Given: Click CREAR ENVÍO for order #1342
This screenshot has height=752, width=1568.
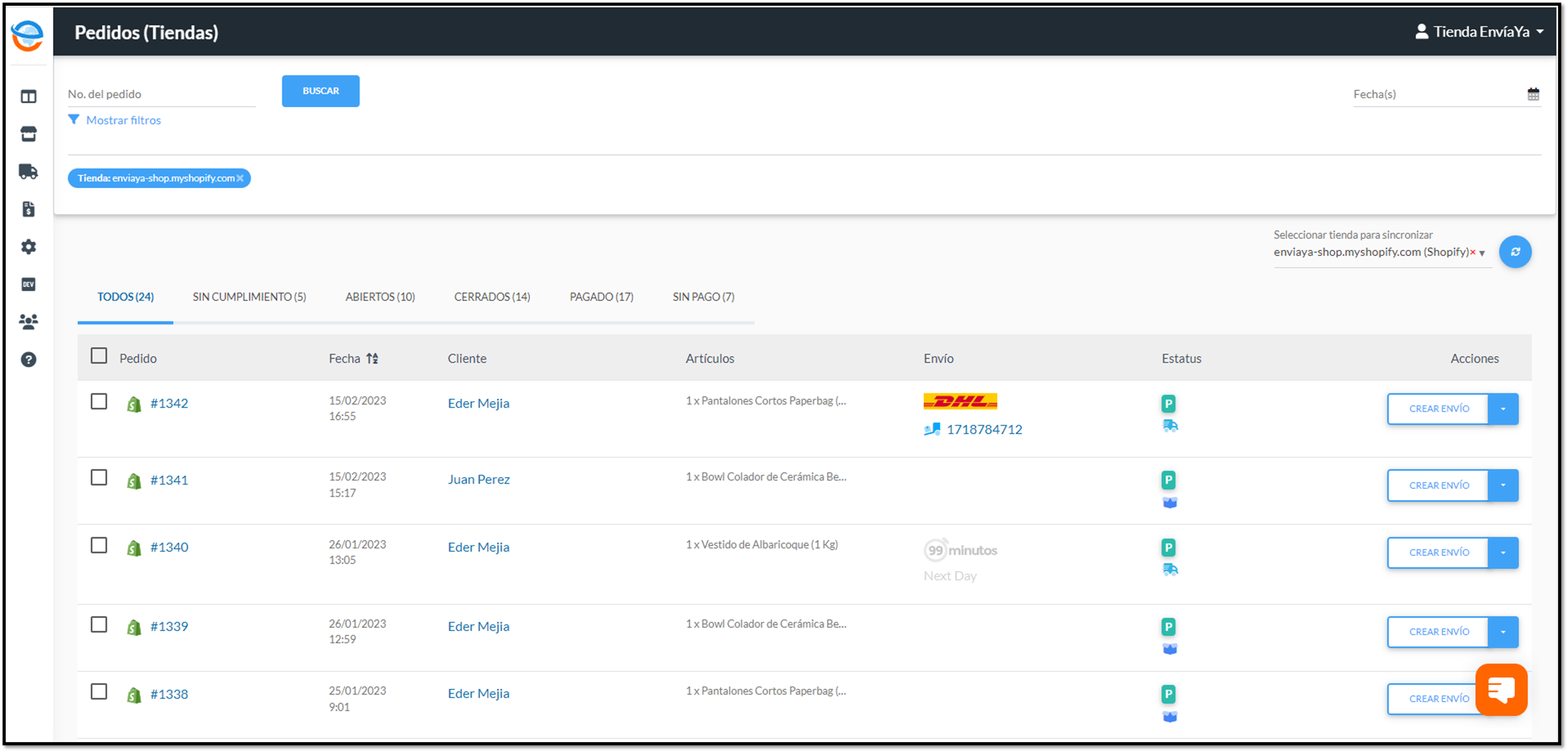Looking at the screenshot, I should coord(1438,409).
